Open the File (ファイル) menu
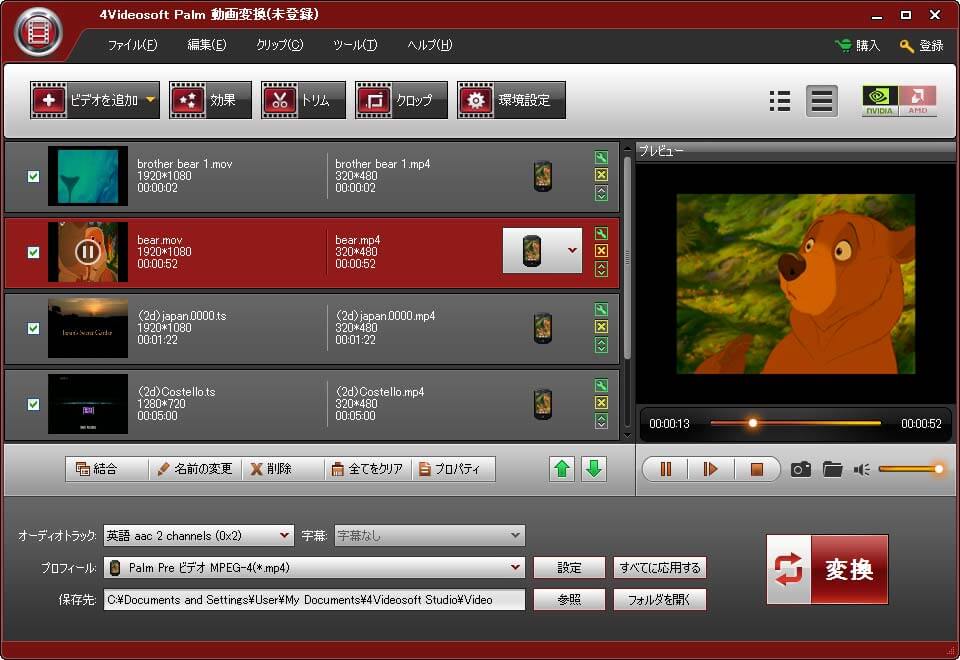The width and height of the screenshot is (960, 660). [132, 45]
